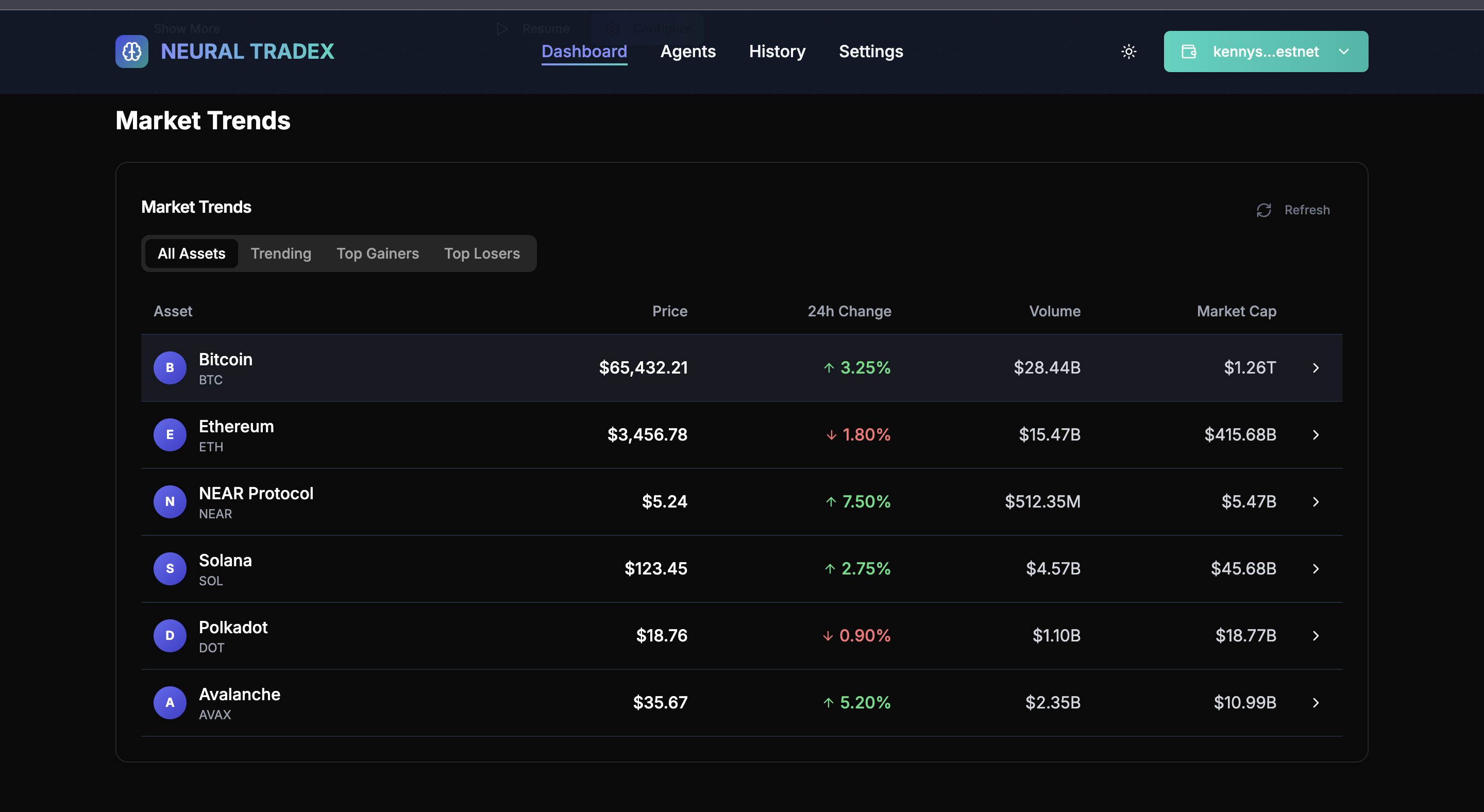Toggle the sun theme icon
1484x812 pixels.
[x=1128, y=52]
